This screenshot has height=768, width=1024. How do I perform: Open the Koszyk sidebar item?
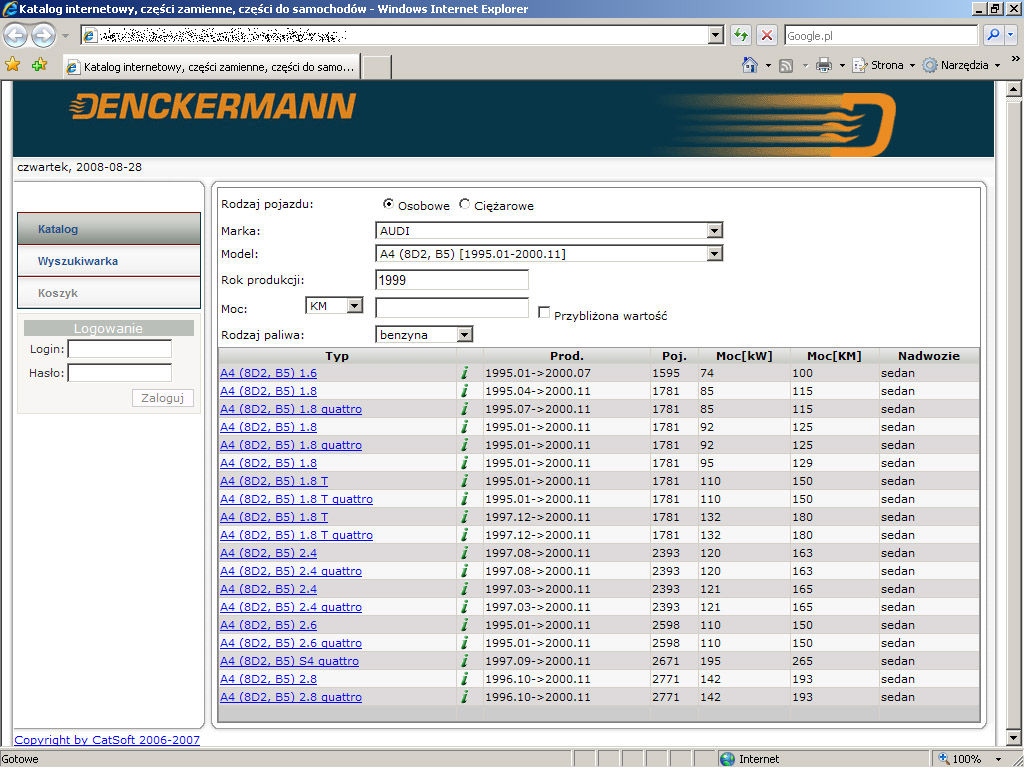click(x=109, y=293)
